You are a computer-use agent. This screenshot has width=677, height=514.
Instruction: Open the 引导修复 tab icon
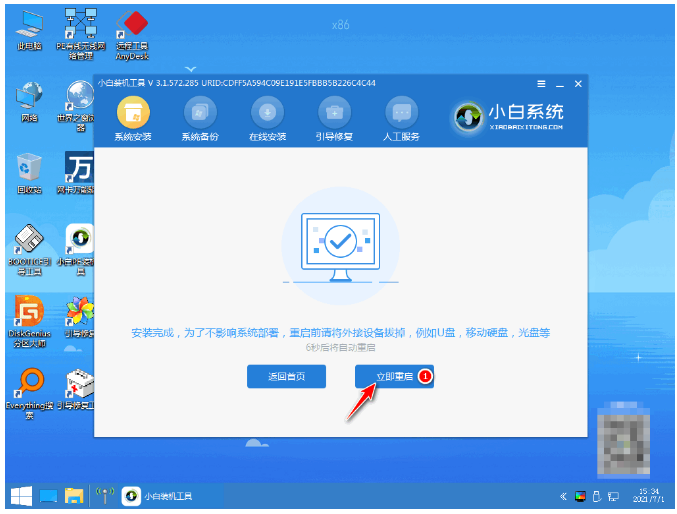(334, 113)
